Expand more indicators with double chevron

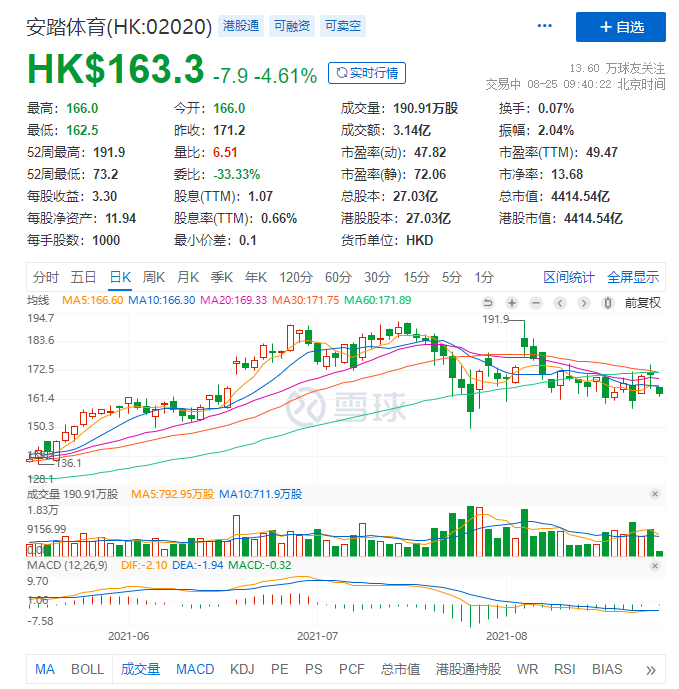[x=651, y=670]
